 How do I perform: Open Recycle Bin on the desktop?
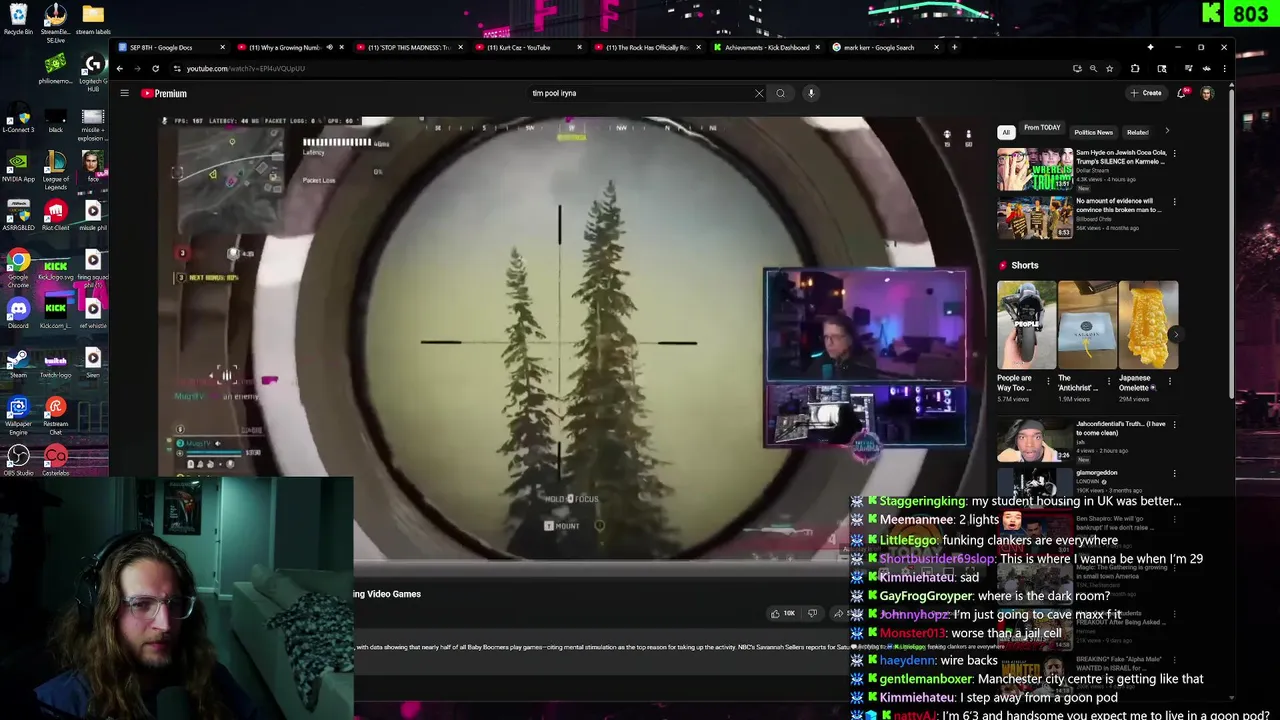[x=18, y=19]
